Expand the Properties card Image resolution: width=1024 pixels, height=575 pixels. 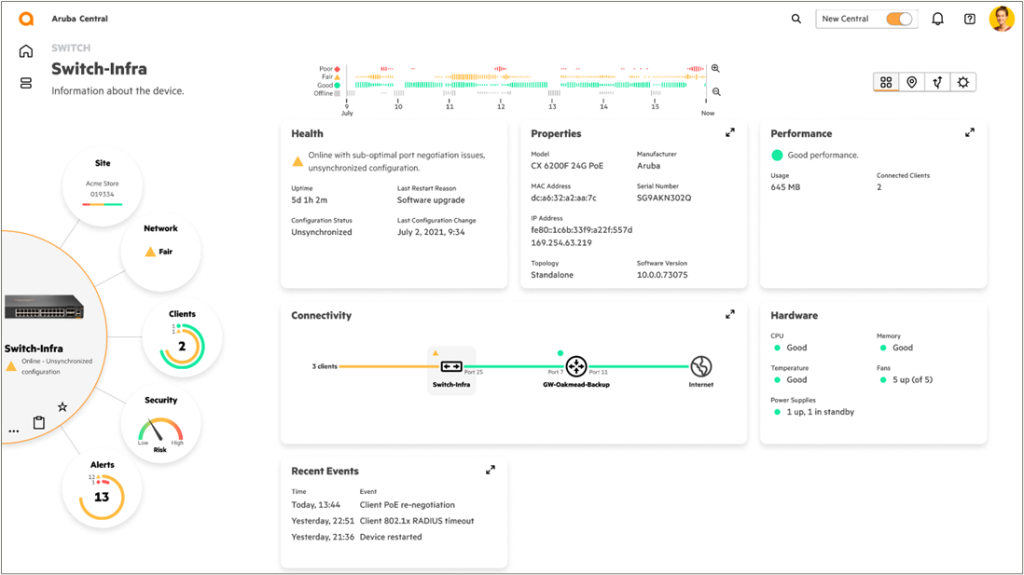[x=730, y=132]
